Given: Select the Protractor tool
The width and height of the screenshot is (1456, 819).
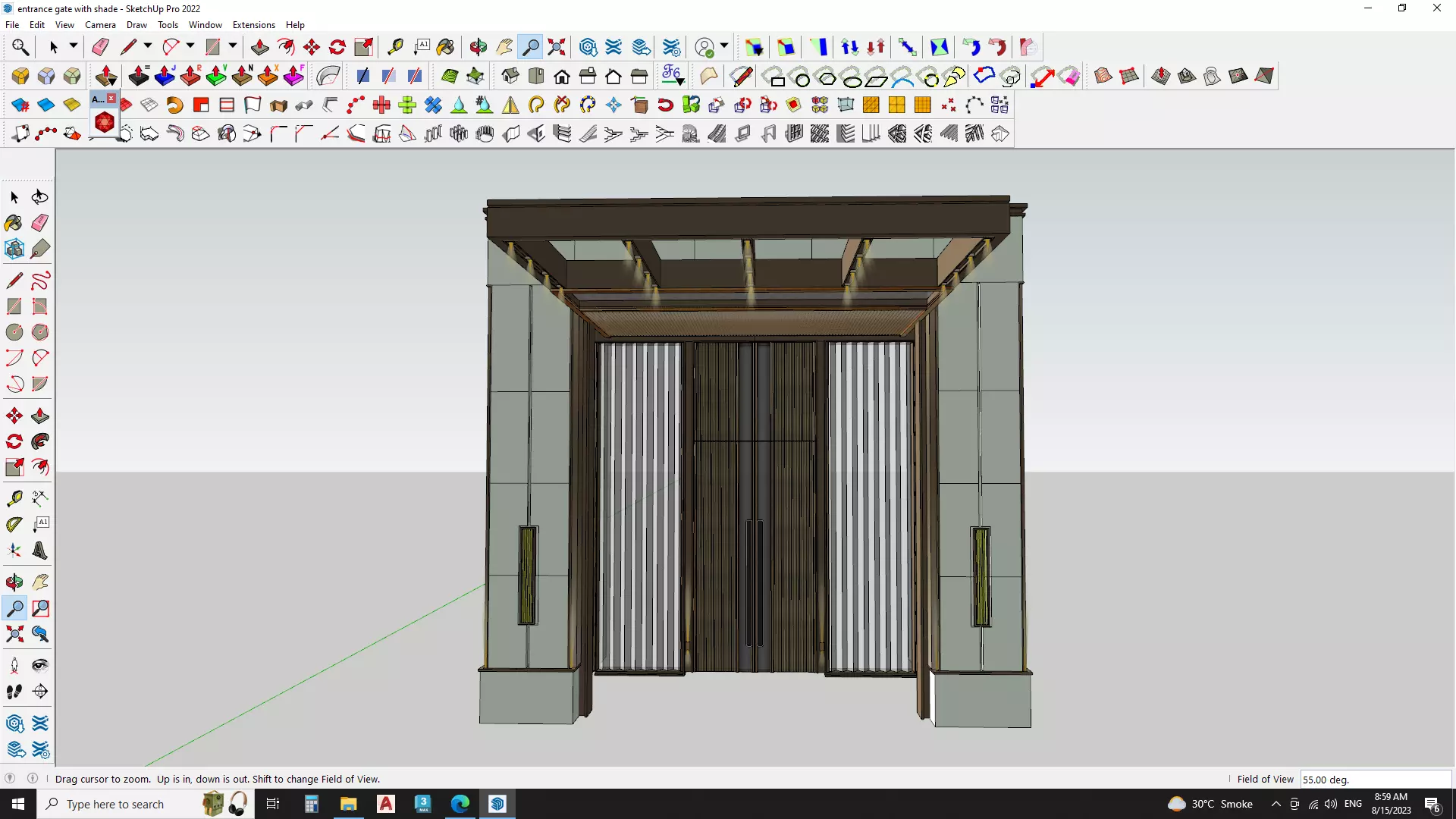Looking at the screenshot, I should 14,524.
